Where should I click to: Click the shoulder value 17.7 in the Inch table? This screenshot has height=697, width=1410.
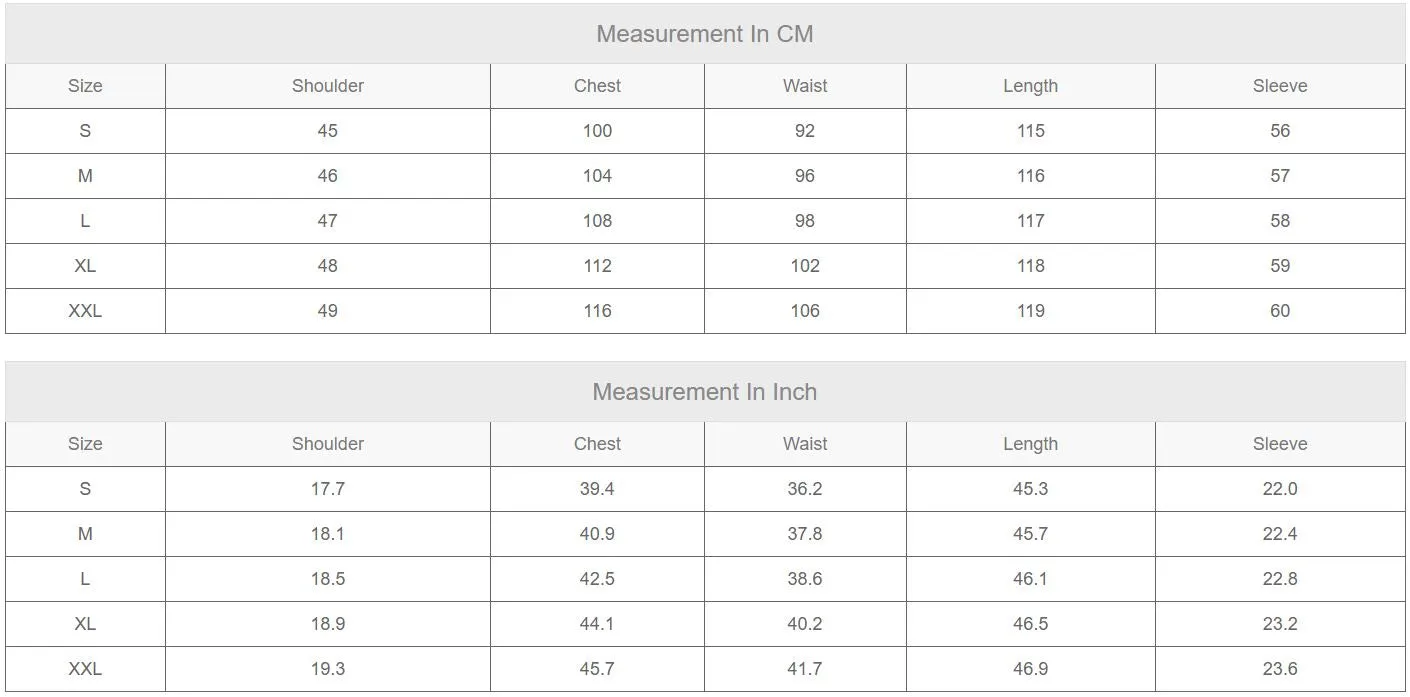(327, 489)
